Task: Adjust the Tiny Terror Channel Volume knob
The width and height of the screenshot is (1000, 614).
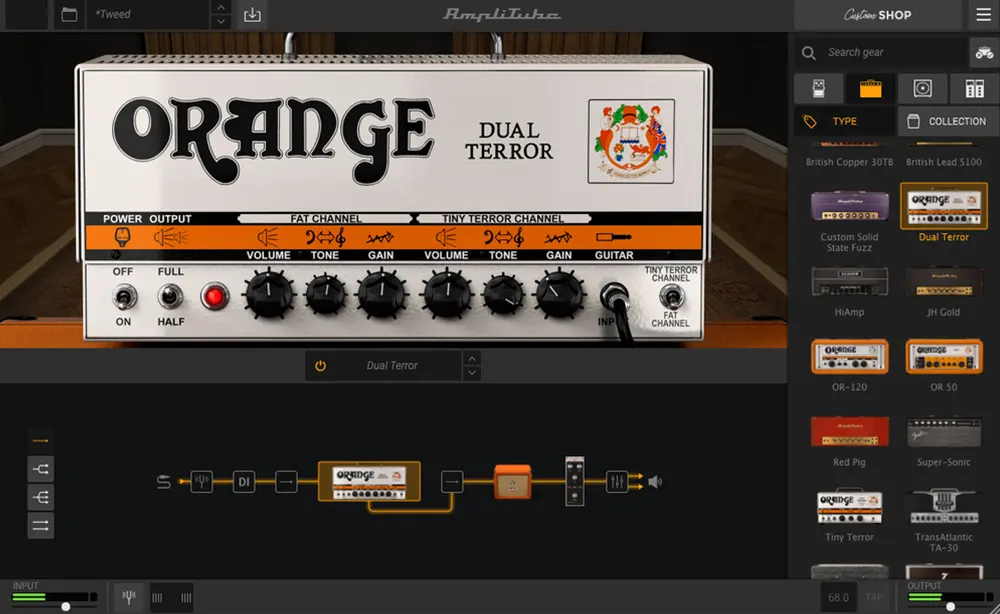Action: 447,295
